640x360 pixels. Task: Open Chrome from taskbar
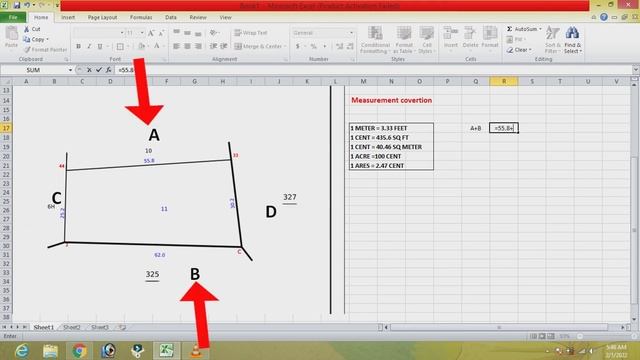tap(80, 351)
